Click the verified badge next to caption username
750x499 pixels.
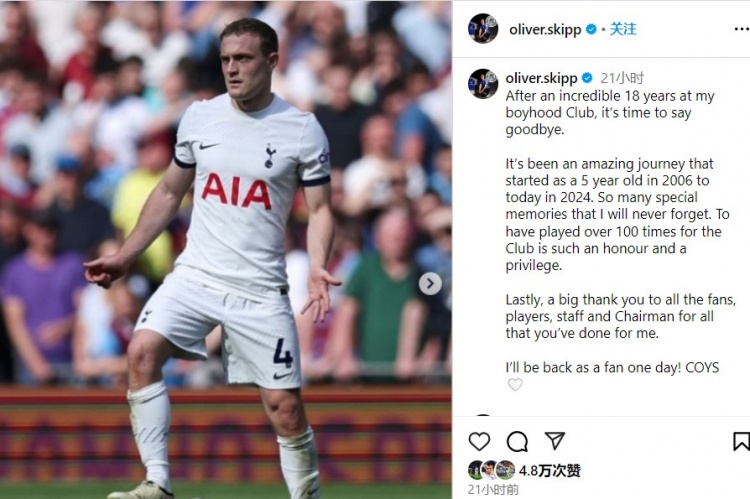[587, 78]
